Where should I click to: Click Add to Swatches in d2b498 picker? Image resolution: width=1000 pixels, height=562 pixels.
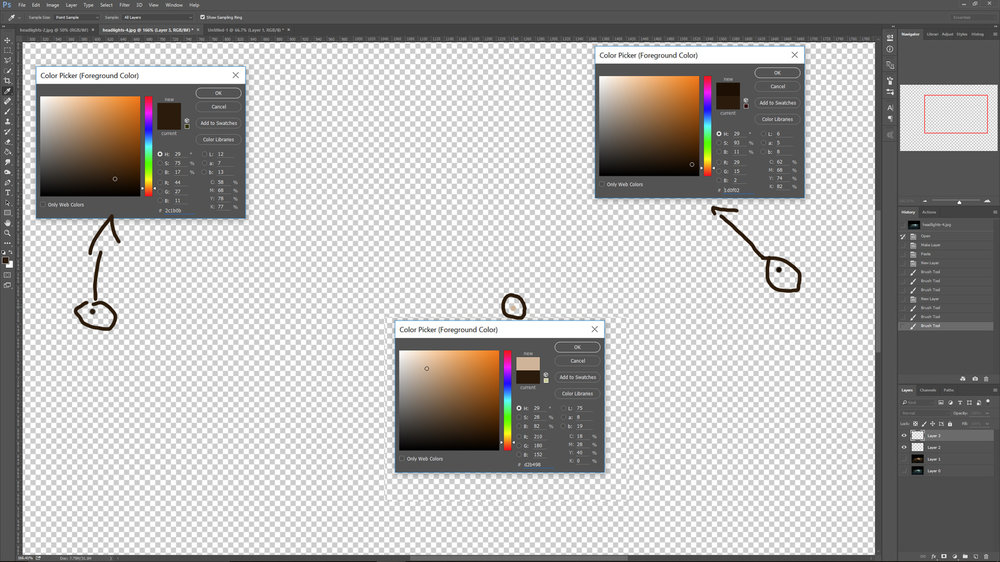[577, 377]
